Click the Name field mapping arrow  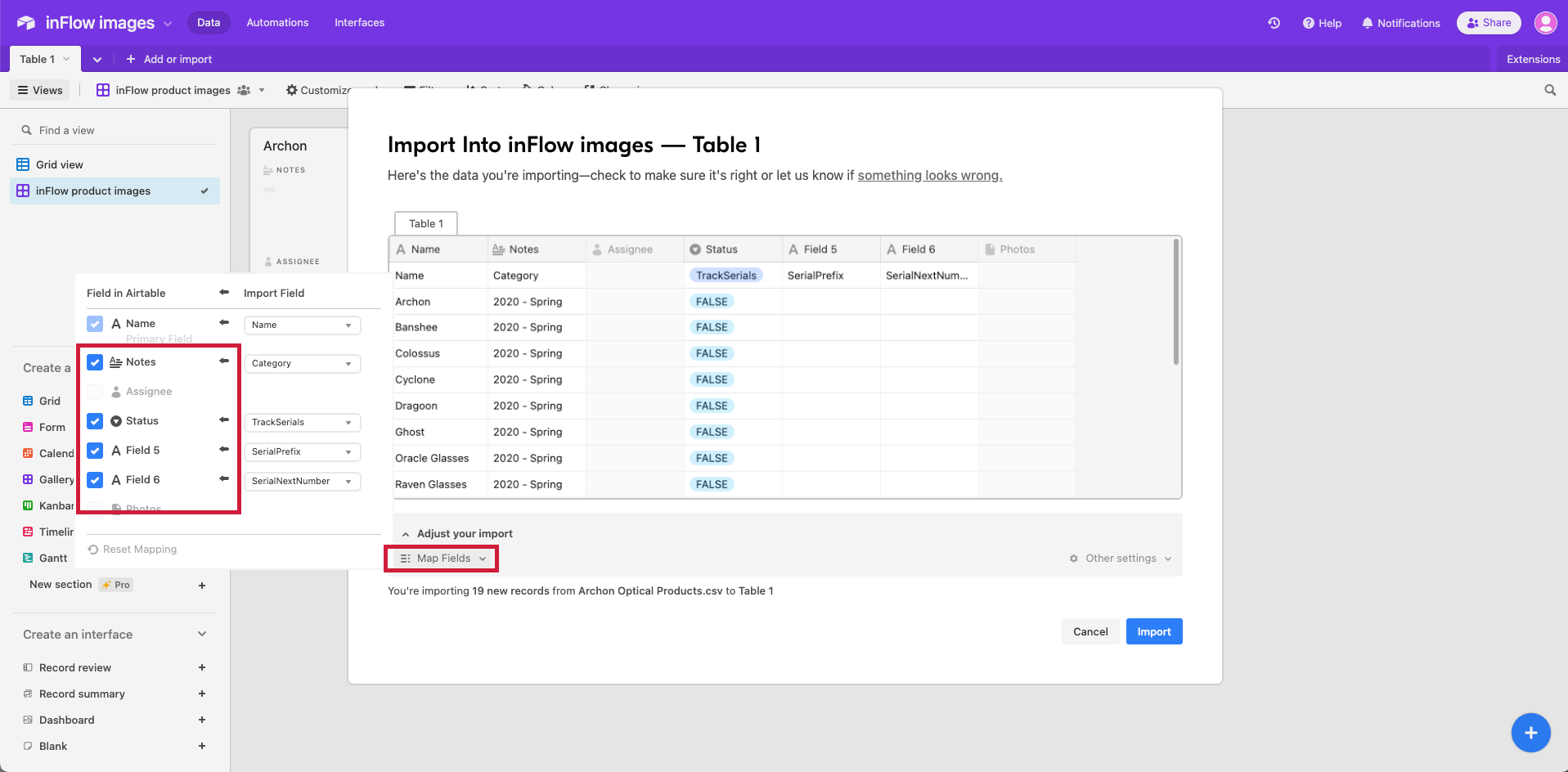(x=224, y=322)
